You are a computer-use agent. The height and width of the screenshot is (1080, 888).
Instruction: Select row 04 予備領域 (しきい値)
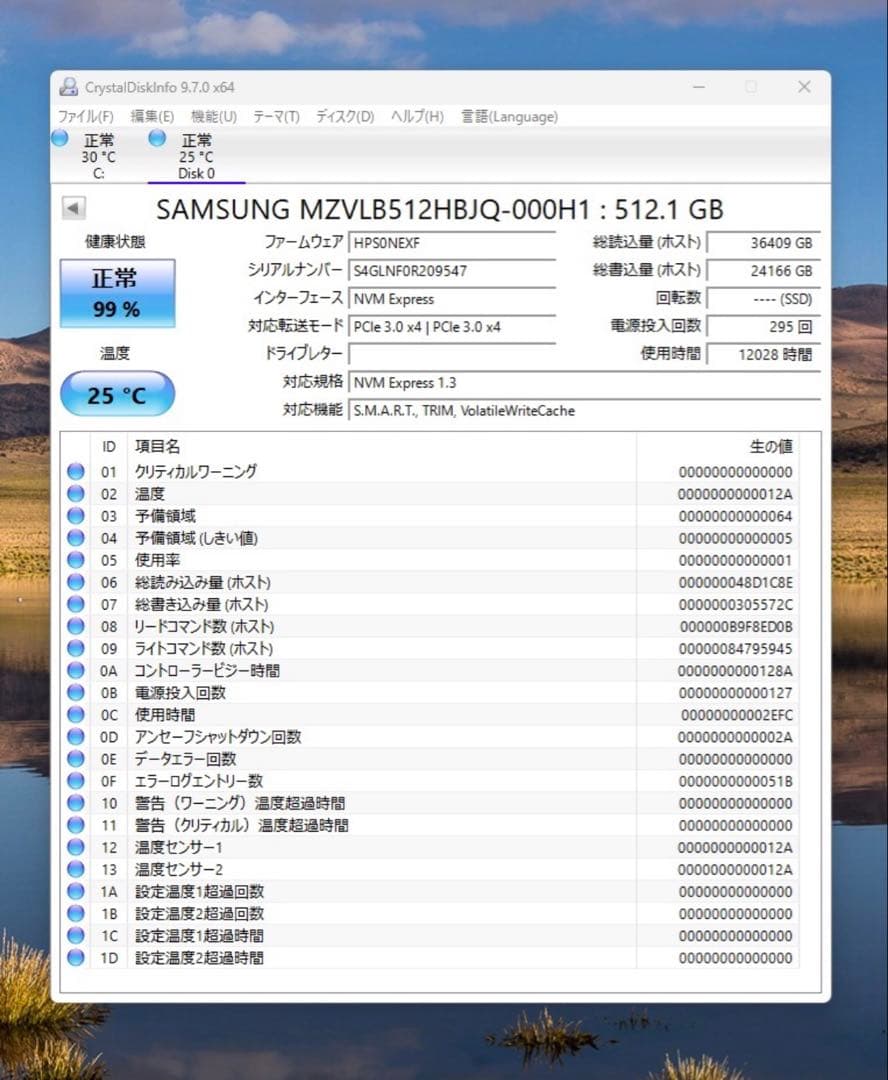[431, 538]
